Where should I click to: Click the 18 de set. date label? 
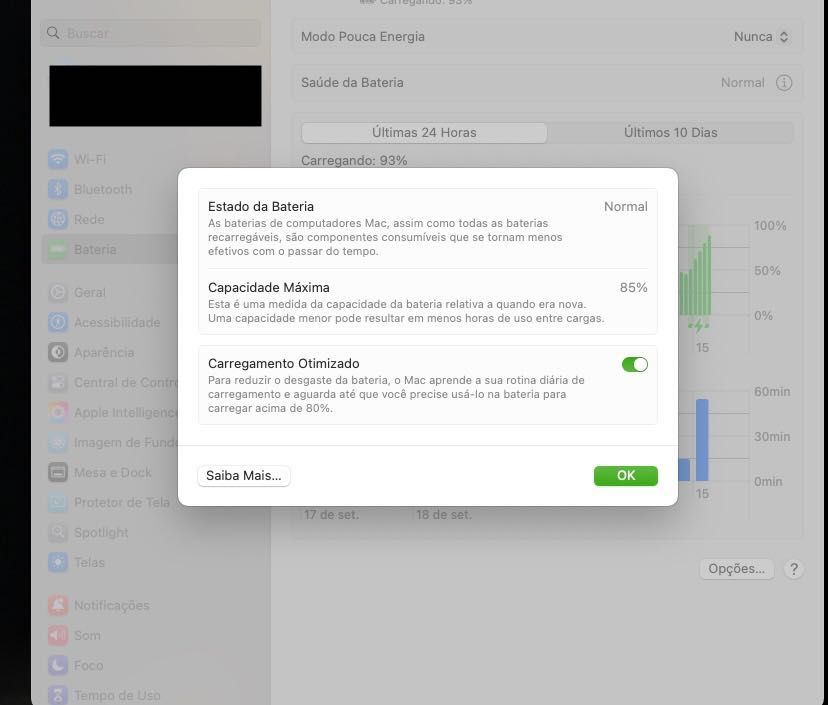pos(444,514)
